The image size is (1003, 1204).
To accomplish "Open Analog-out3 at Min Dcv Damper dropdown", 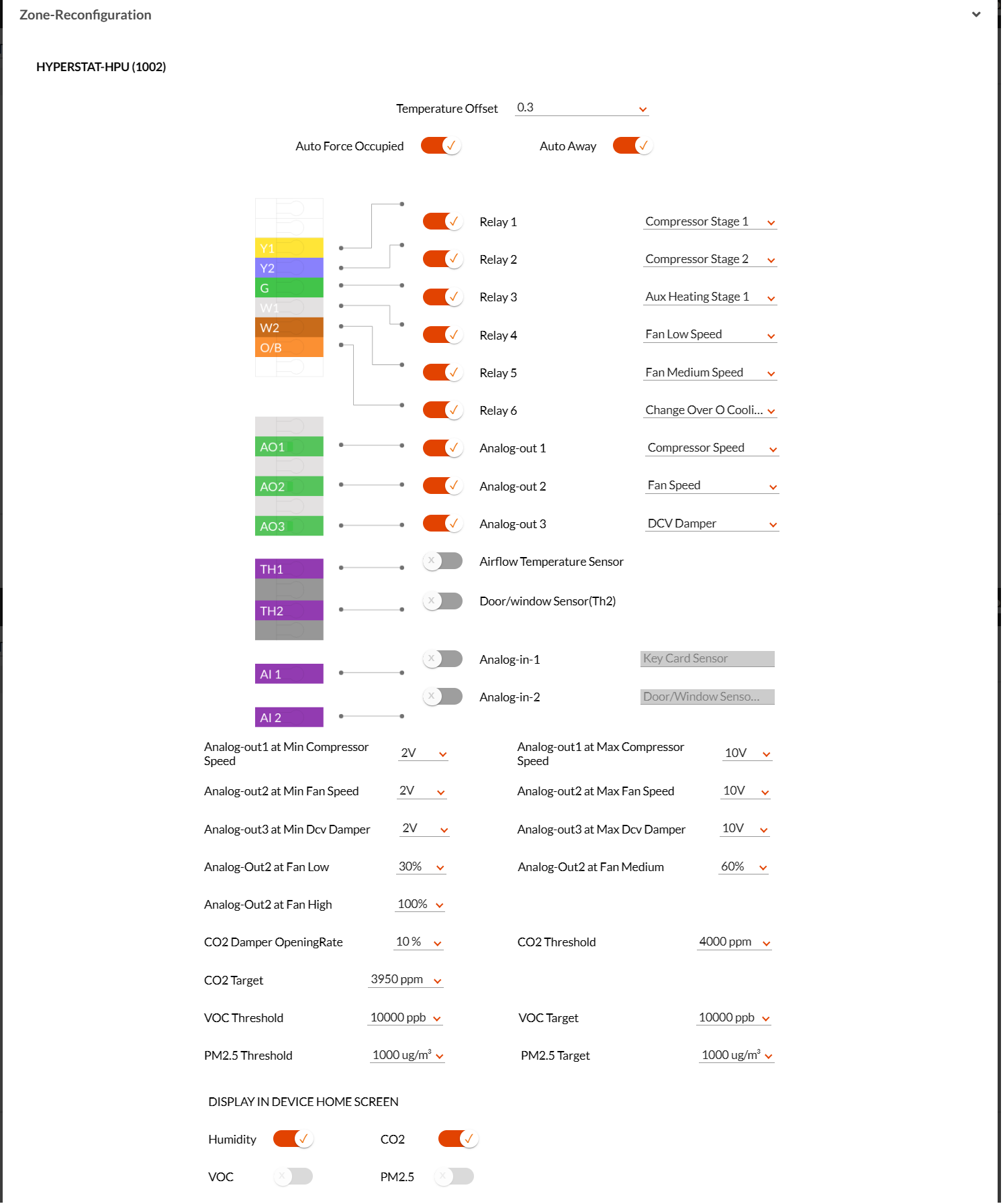I will click(x=425, y=829).
